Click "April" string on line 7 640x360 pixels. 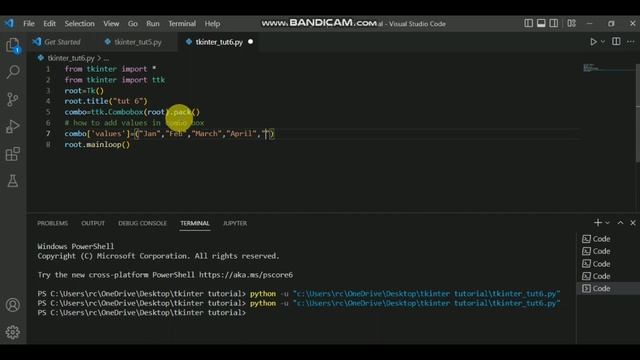241,133
